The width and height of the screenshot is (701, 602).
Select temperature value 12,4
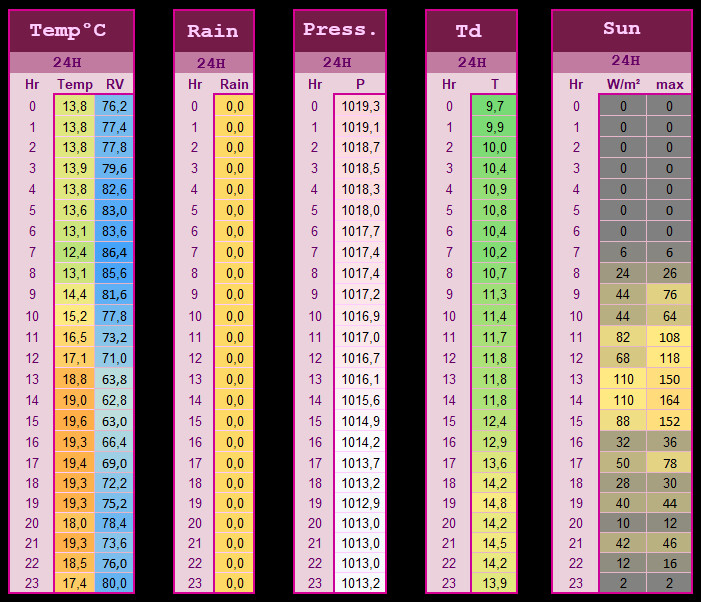(75, 253)
